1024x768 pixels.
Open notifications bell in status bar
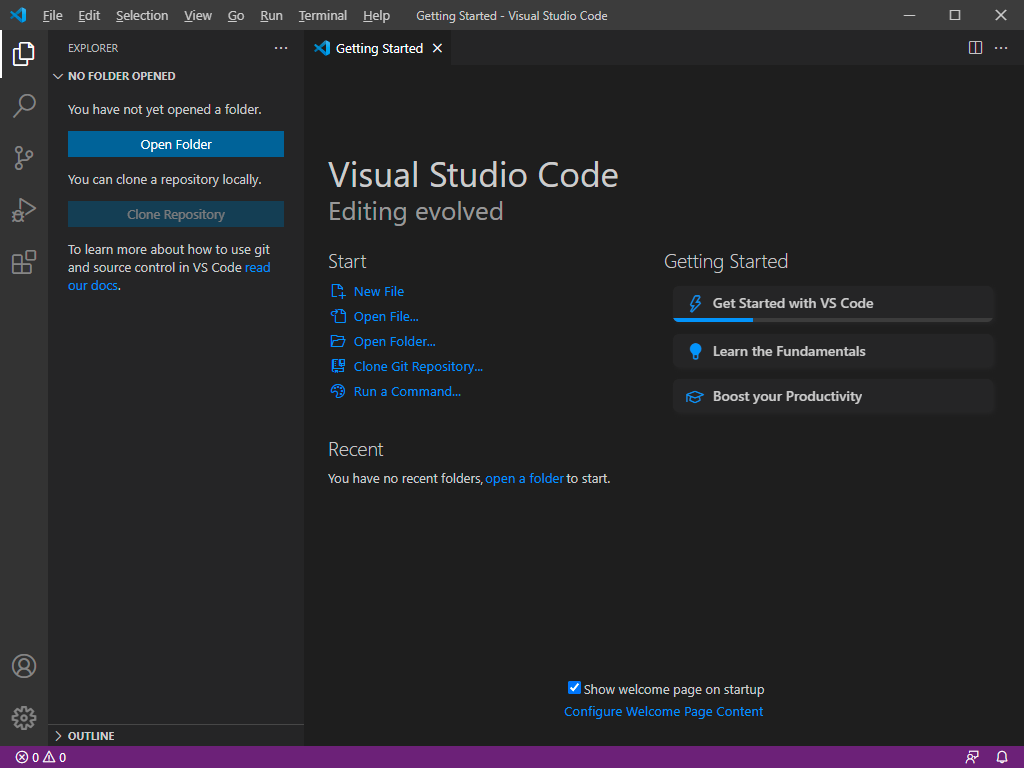click(x=1002, y=758)
